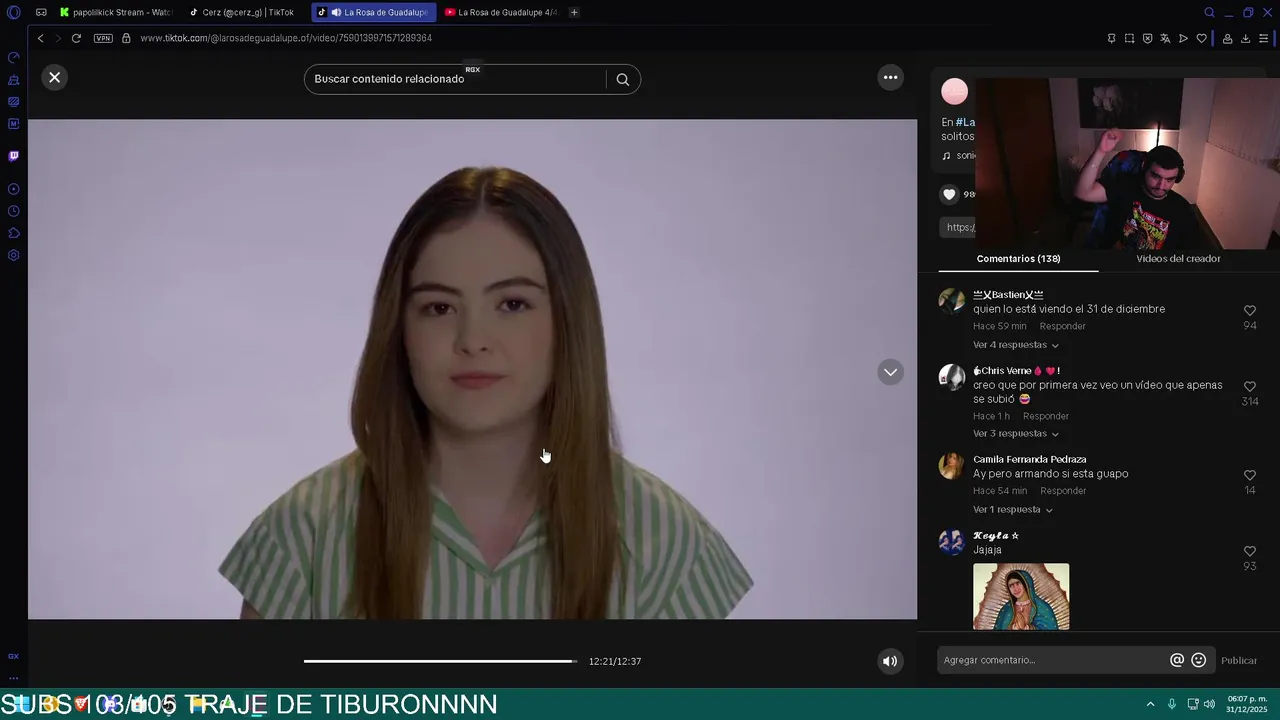The image size is (1280, 720).
Task: Open taskbar clock showing 06:07 p. m.
Action: [x=1245, y=704]
